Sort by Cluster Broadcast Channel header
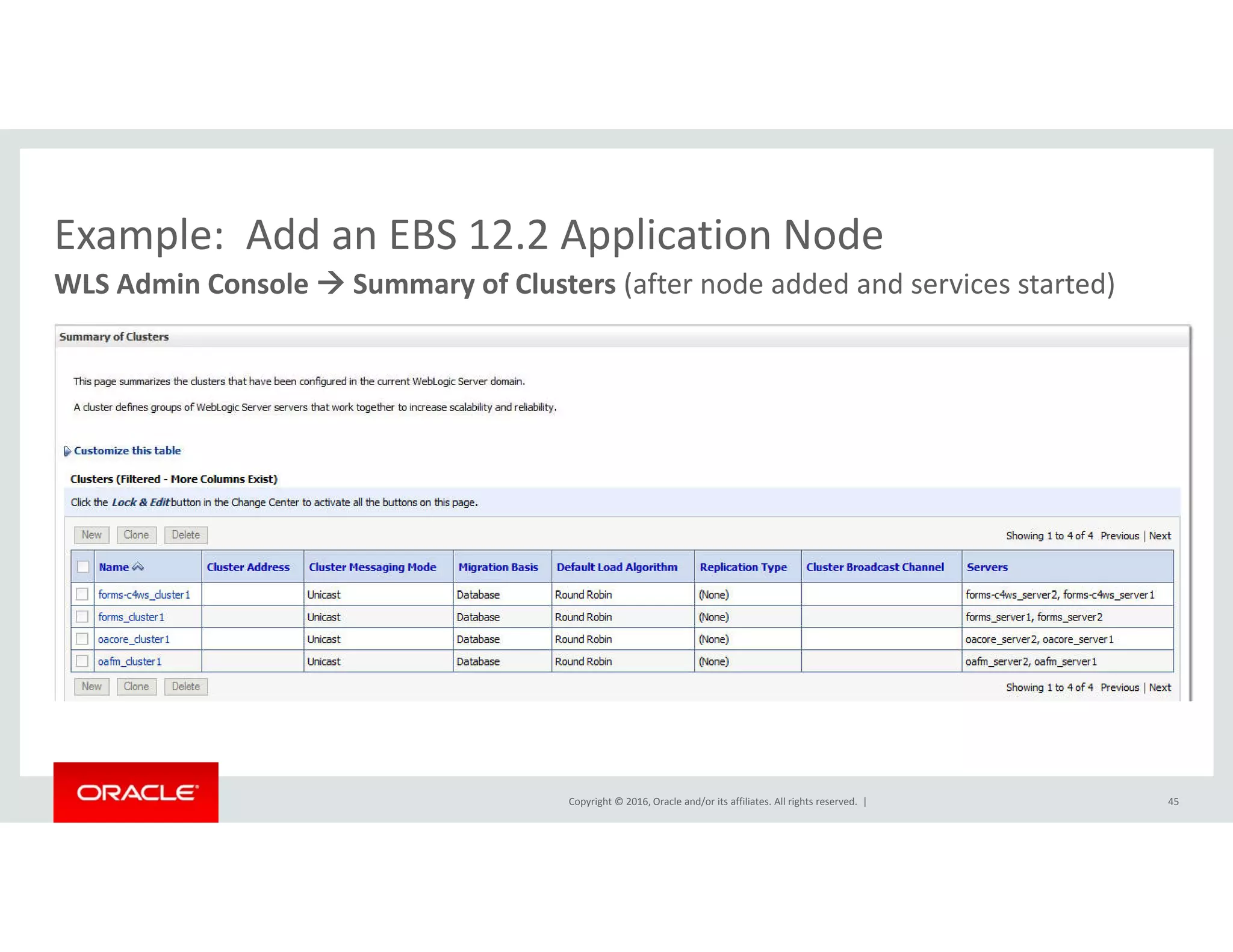 click(875, 567)
